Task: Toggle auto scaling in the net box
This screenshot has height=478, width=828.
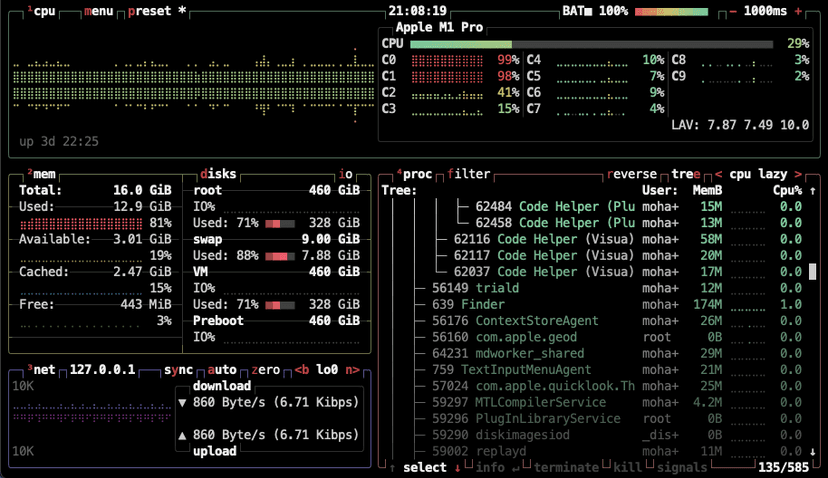Action: pos(222,369)
